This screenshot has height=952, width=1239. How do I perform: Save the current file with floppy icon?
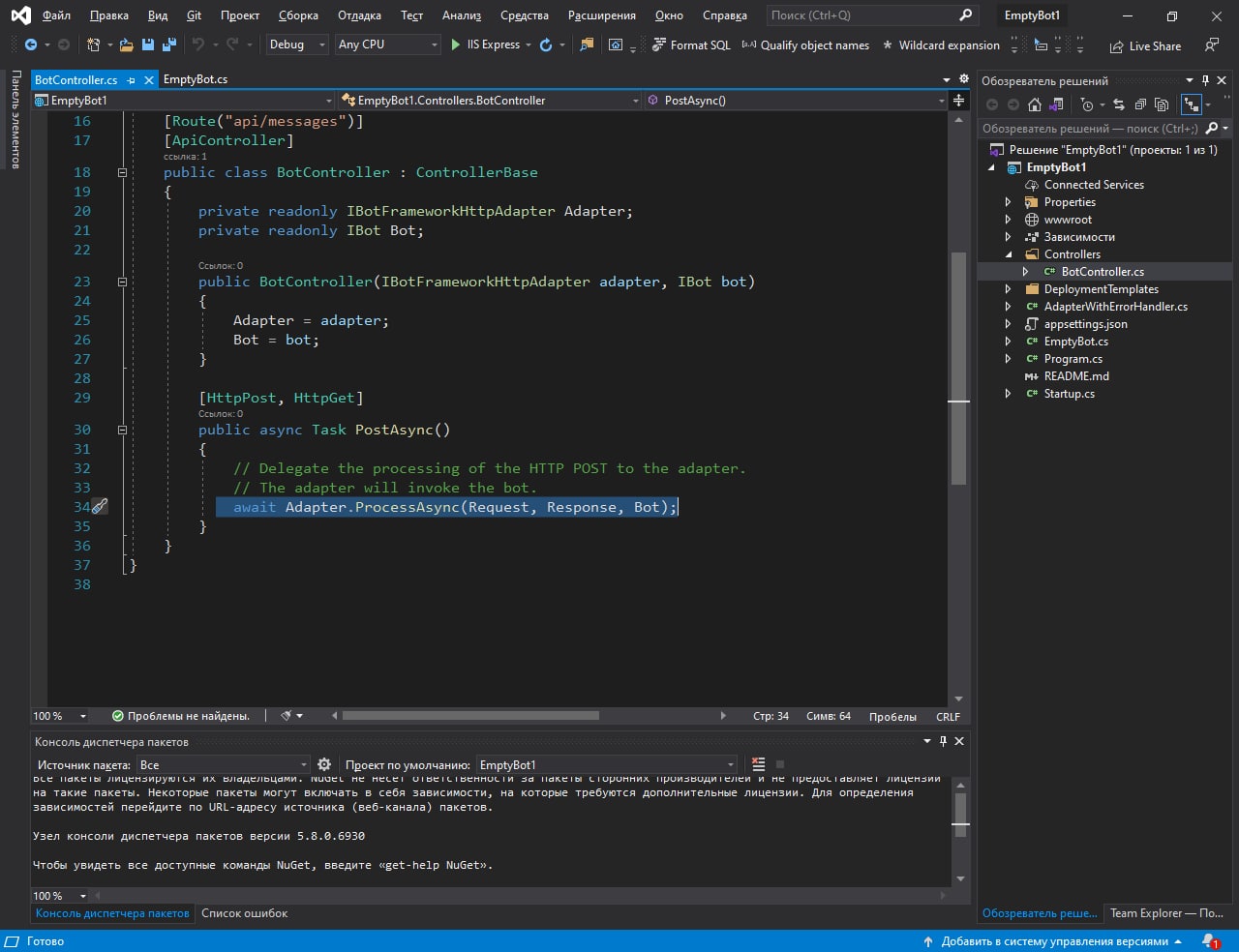tap(148, 45)
